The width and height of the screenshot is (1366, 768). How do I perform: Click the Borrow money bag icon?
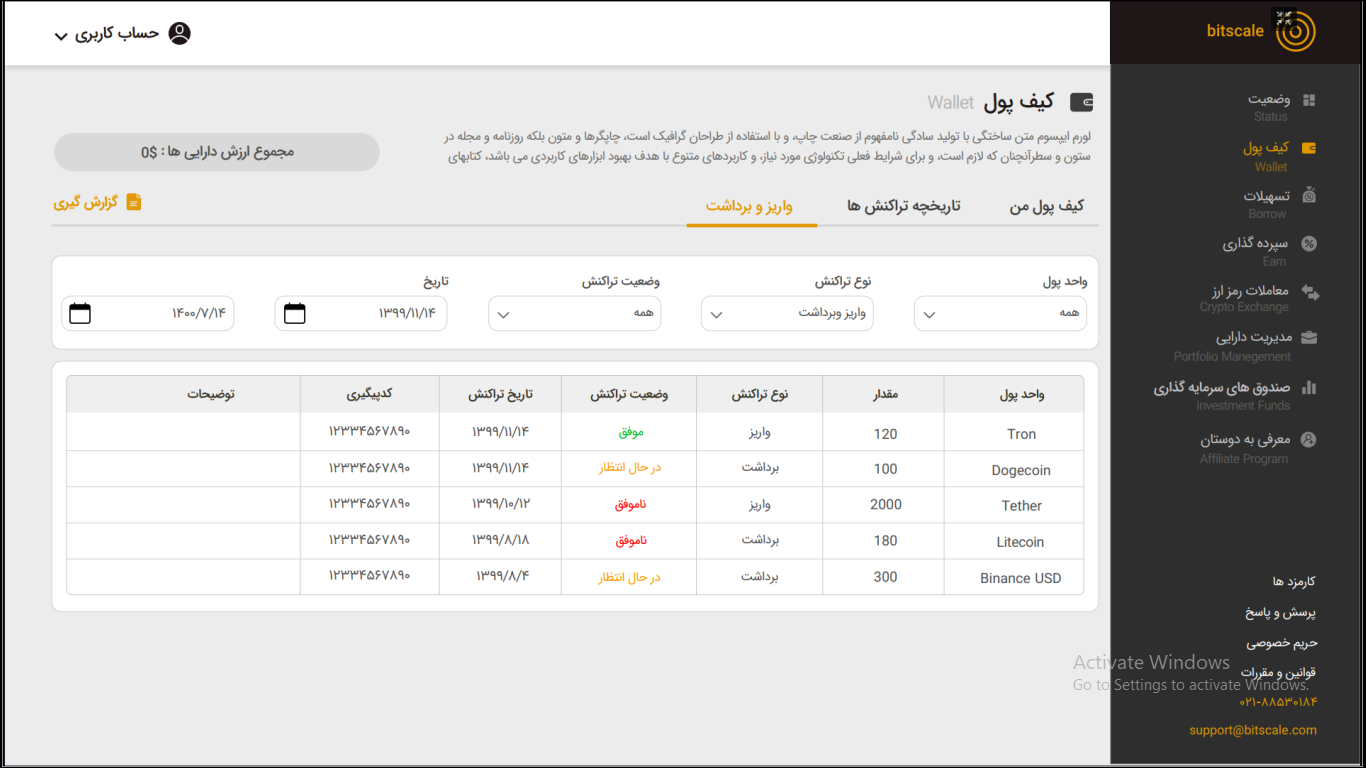(1308, 196)
